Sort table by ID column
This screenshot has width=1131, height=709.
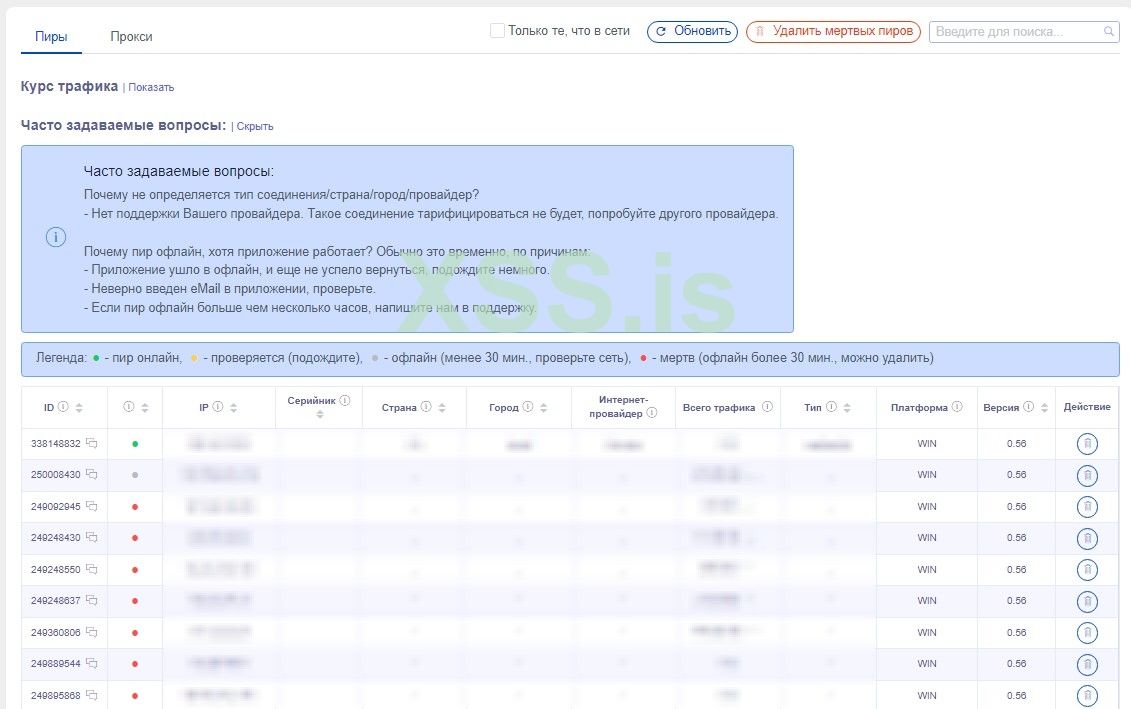pos(79,408)
